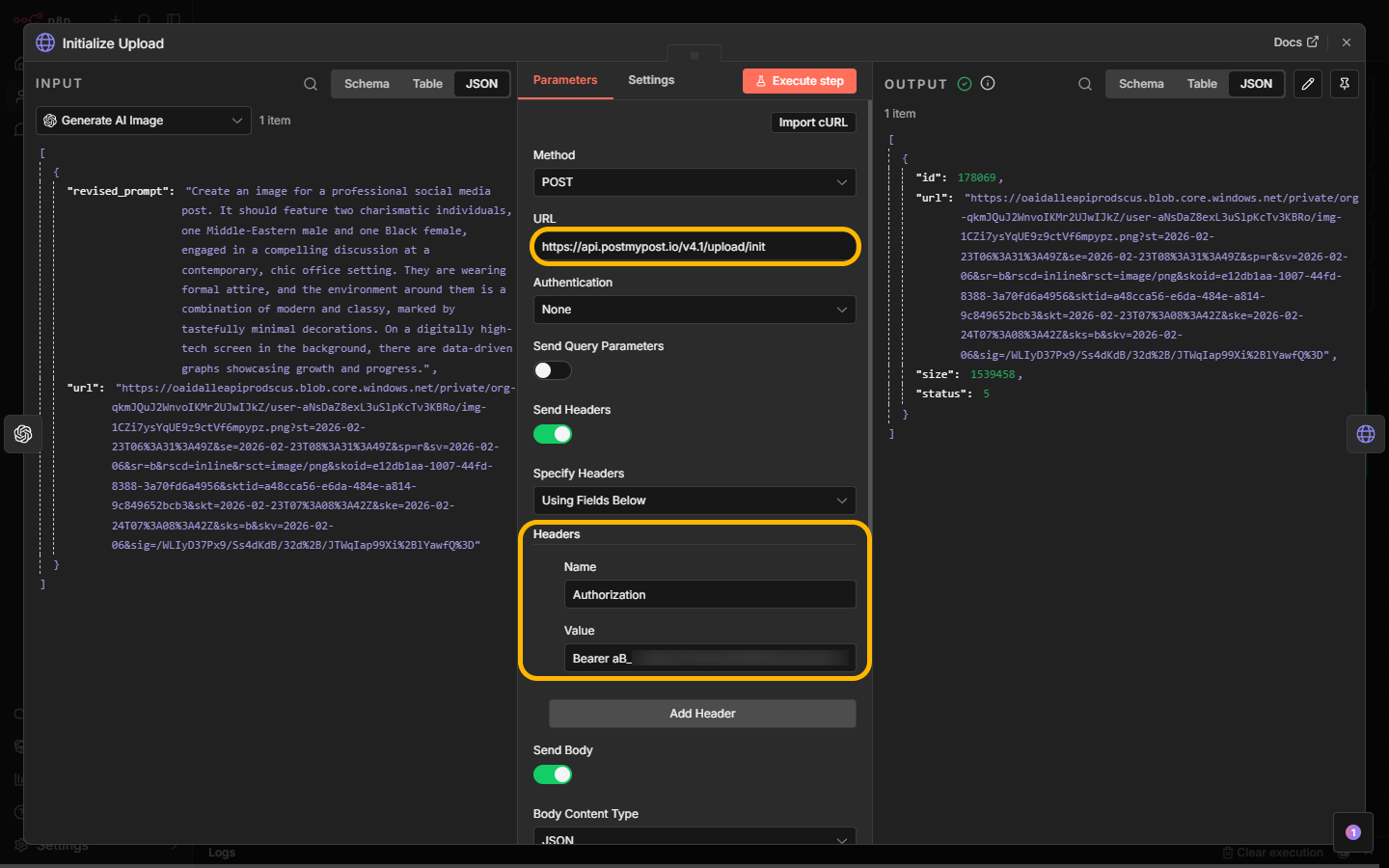Click the globe HTTP node icon on right edge
The width and height of the screenshot is (1389, 868).
pyautogui.click(x=1366, y=434)
